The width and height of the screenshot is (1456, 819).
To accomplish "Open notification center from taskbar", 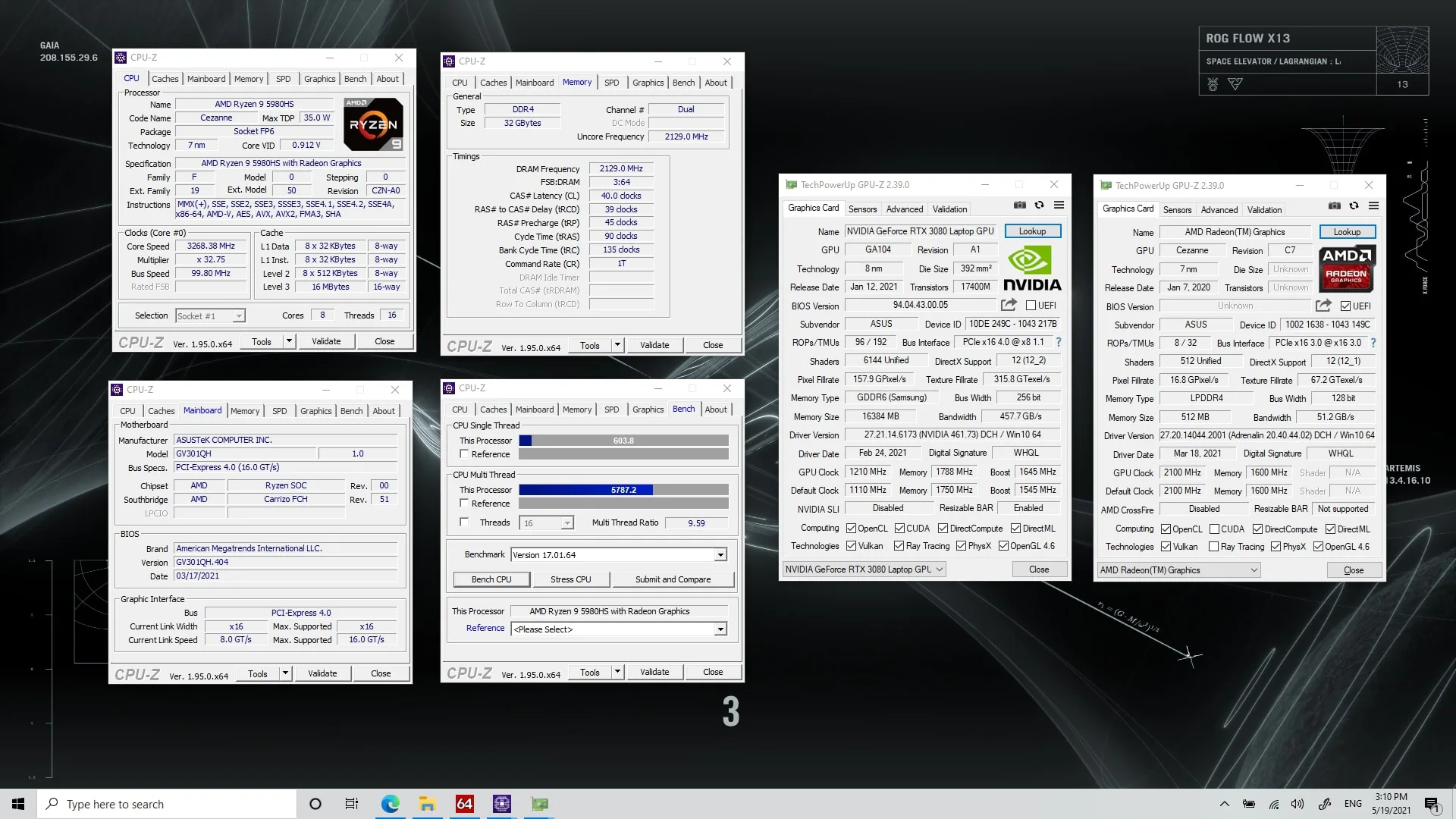I will [x=1432, y=804].
